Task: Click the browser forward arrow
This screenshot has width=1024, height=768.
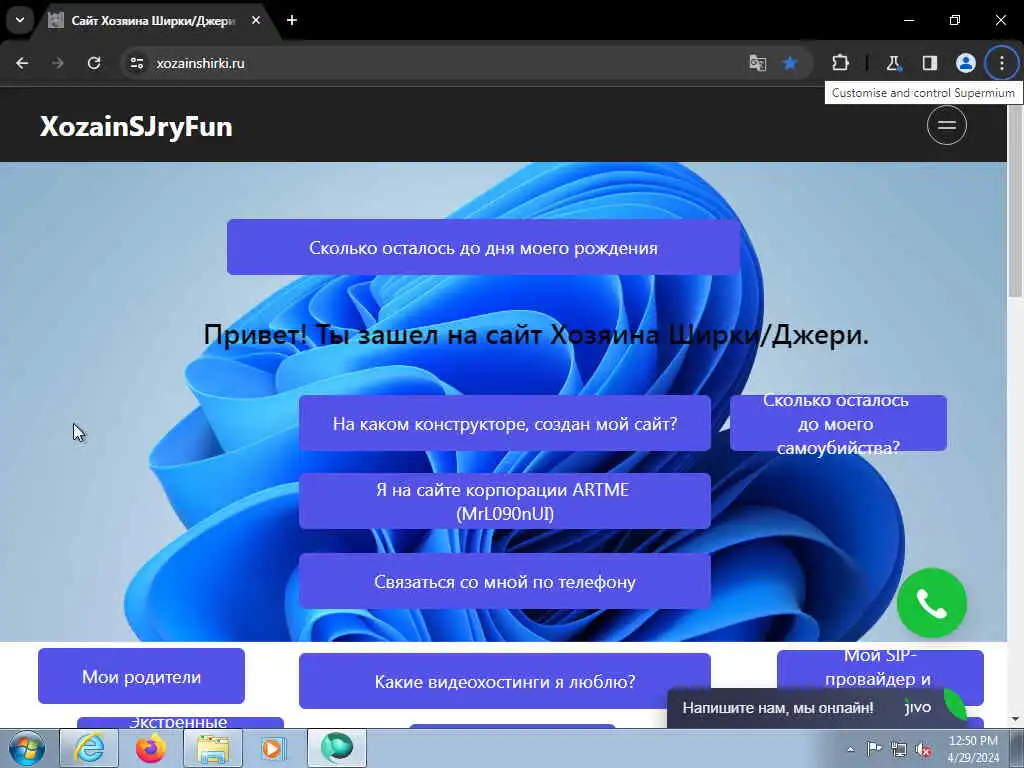Action: pyautogui.click(x=58, y=63)
